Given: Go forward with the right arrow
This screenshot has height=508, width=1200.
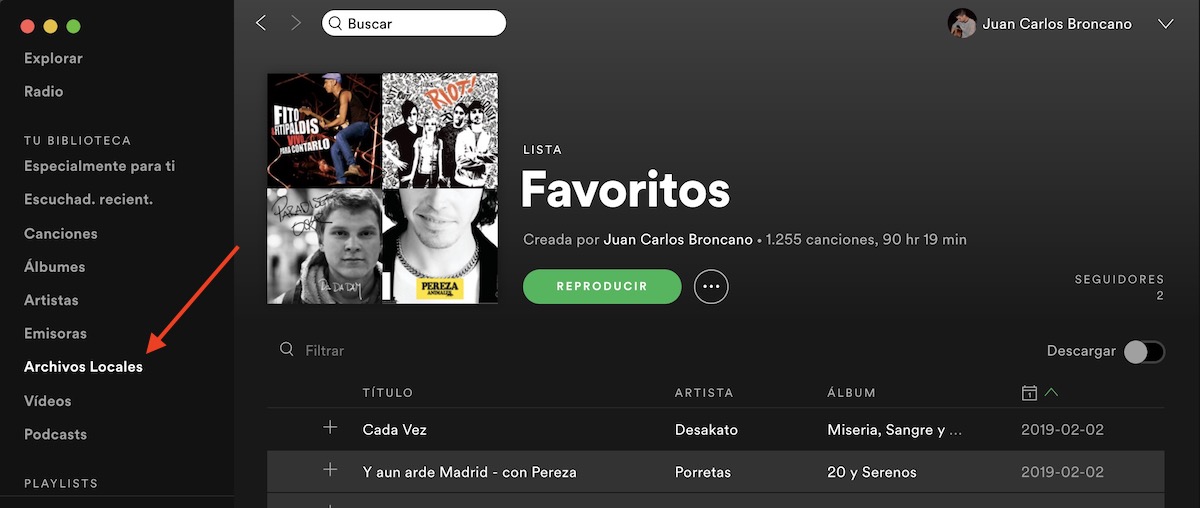Looking at the screenshot, I should 295,23.
